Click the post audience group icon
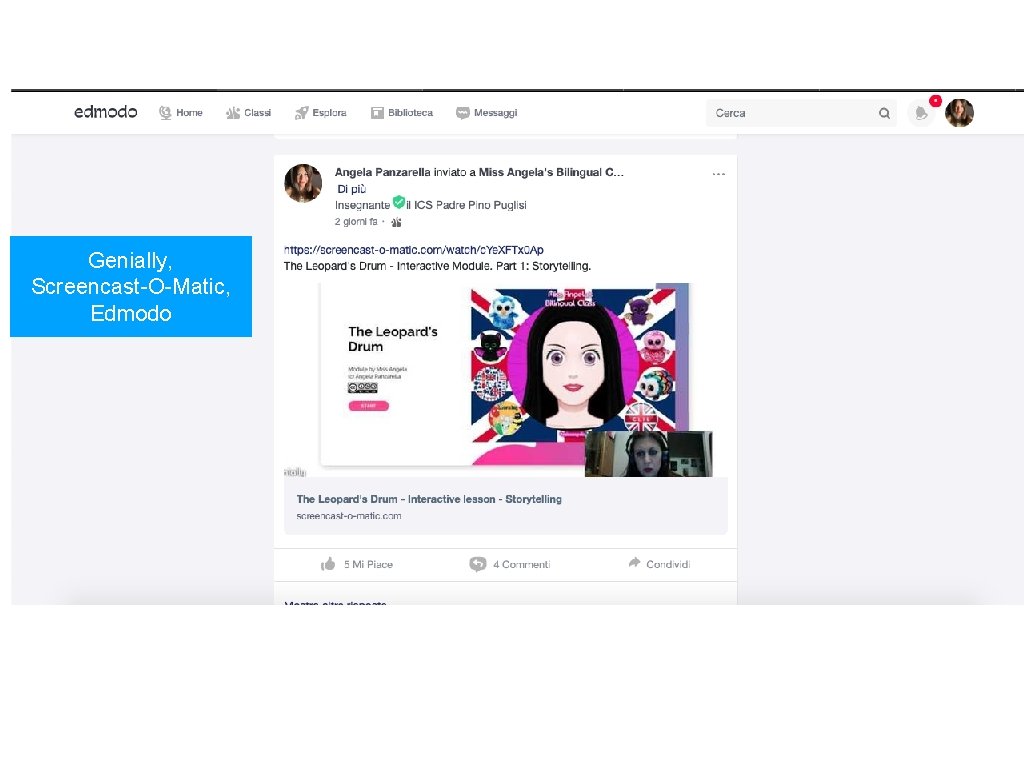This screenshot has width=1024, height=768. click(396, 222)
